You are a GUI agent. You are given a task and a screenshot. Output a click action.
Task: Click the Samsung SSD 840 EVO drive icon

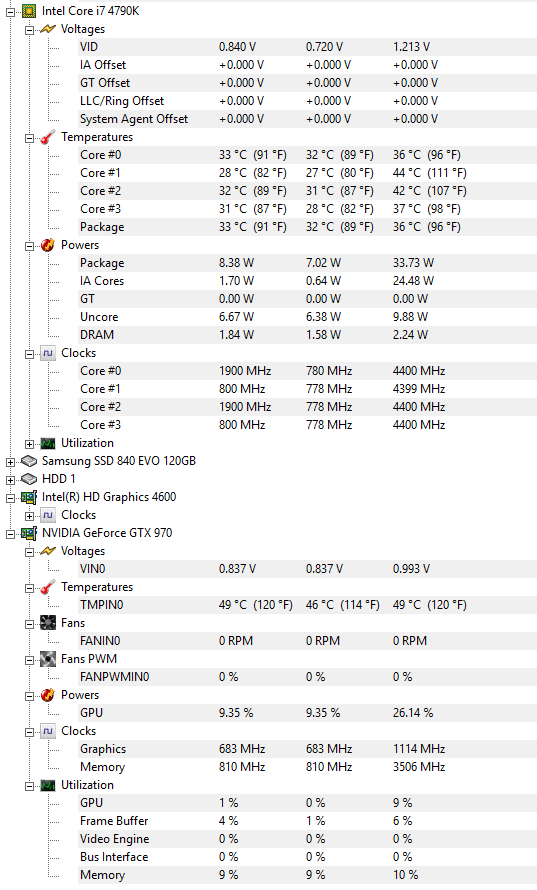pyautogui.click(x=29, y=461)
